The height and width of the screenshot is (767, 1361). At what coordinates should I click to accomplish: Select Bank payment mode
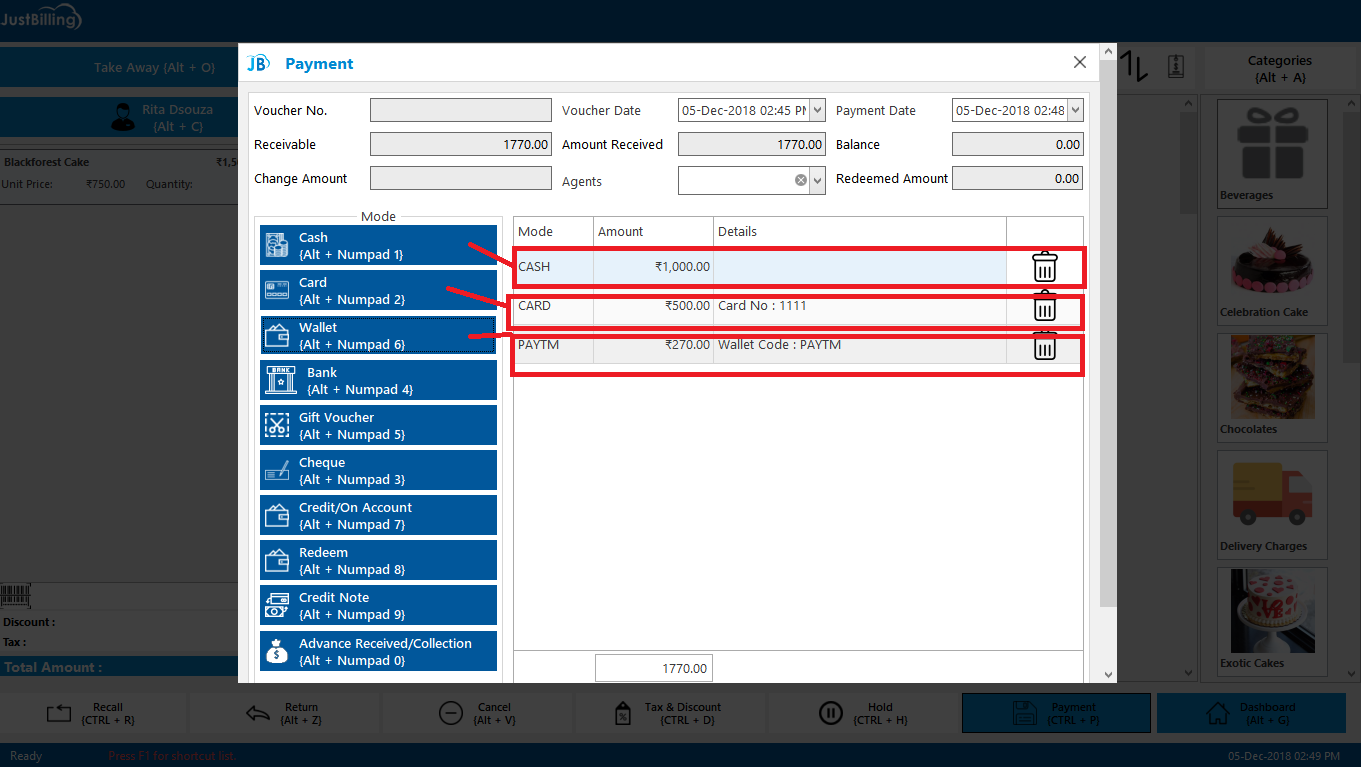(x=378, y=381)
